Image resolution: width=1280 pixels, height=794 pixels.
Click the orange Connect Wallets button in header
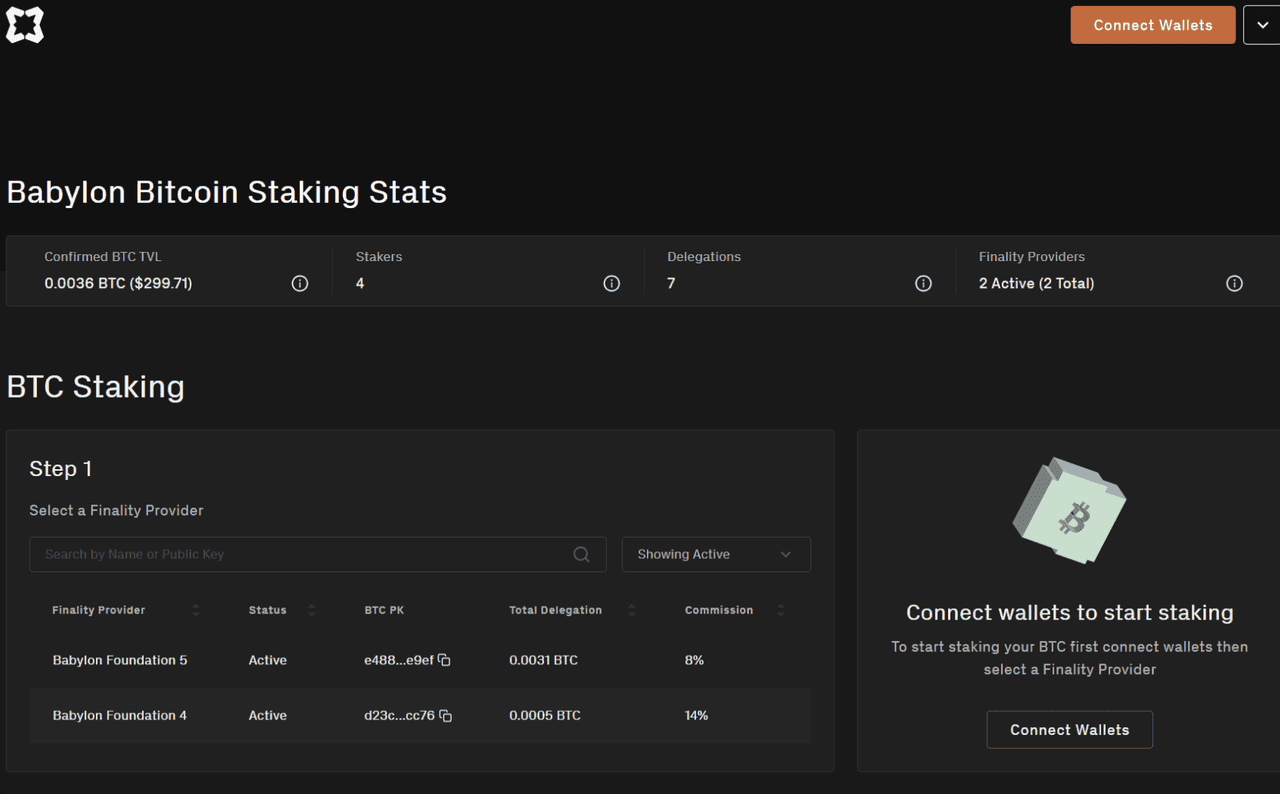(x=1153, y=25)
